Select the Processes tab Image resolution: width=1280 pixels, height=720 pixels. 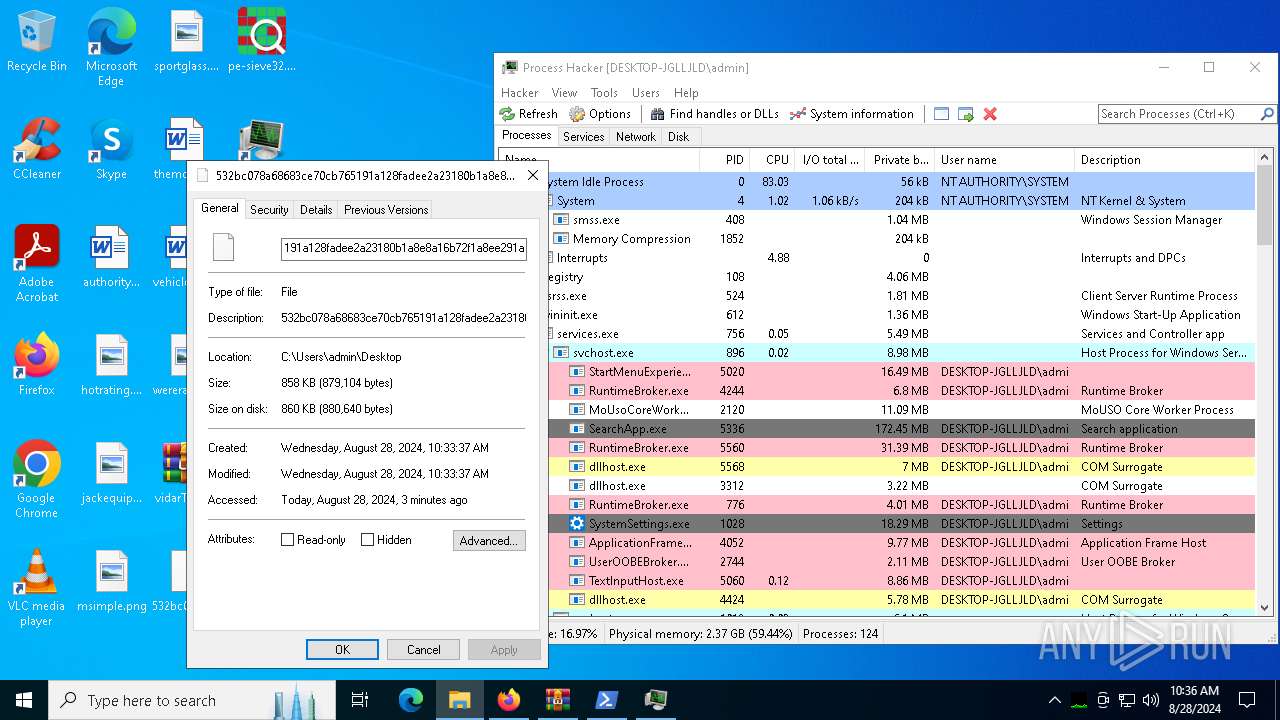coord(527,136)
